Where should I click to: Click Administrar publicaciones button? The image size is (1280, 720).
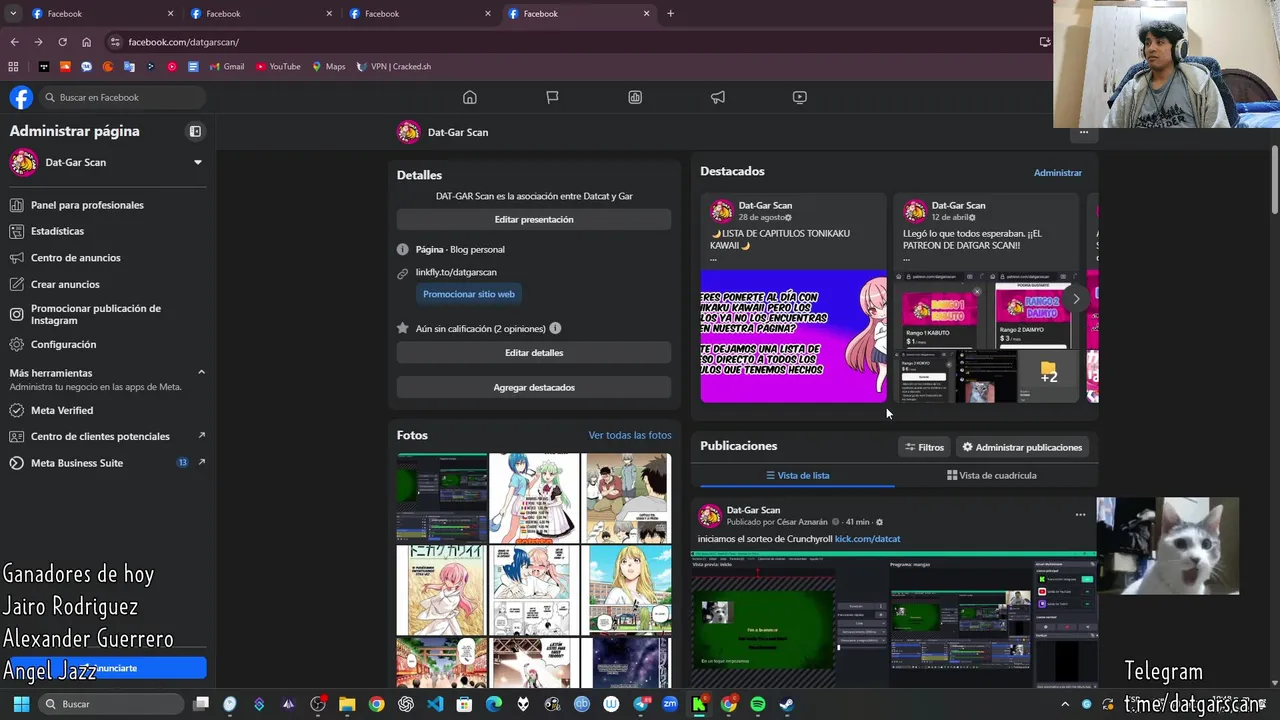click(x=1022, y=447)
